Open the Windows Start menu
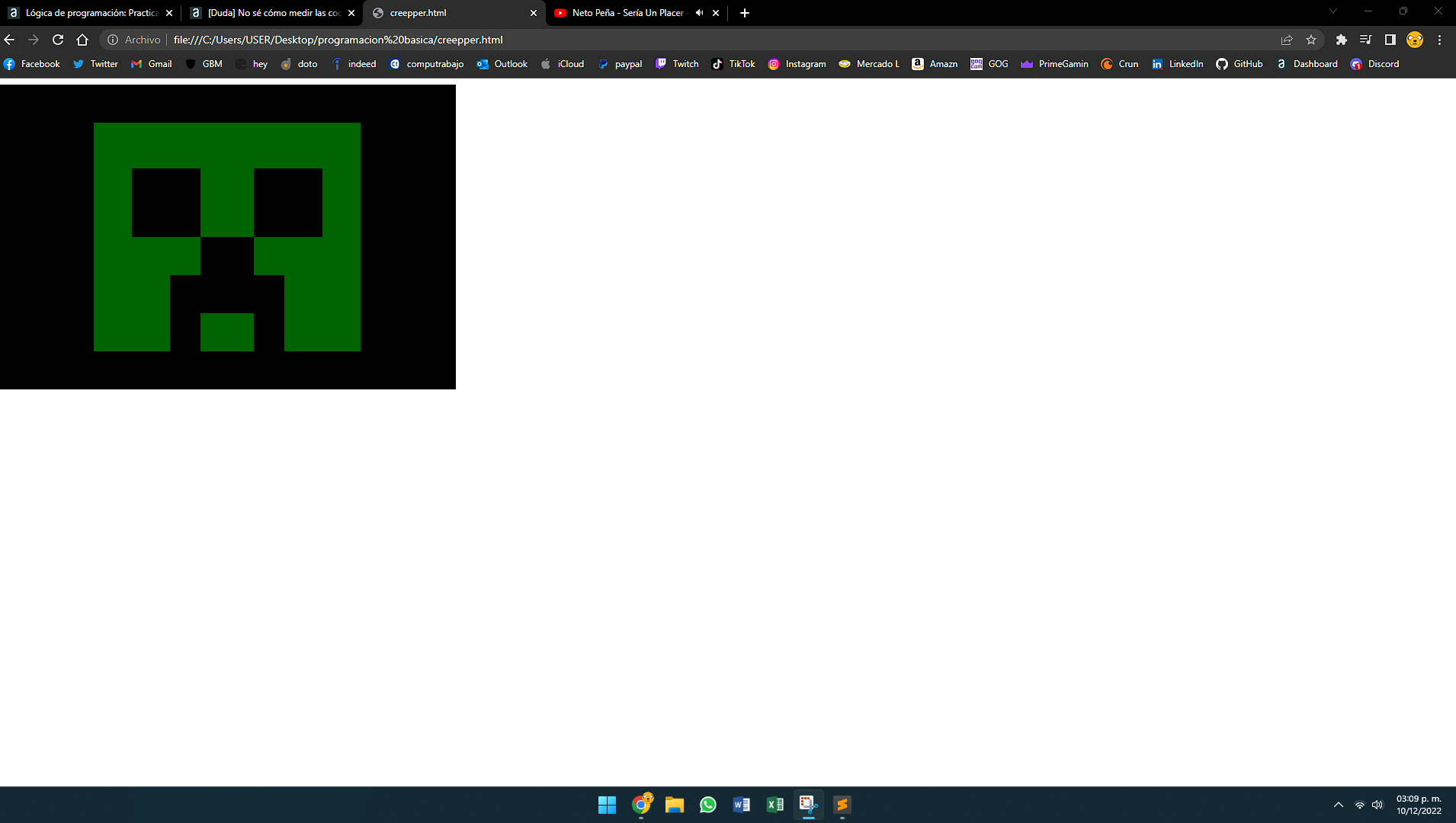Image resolution: width=1456 pixels, height=823 pixels. [608, 805]
